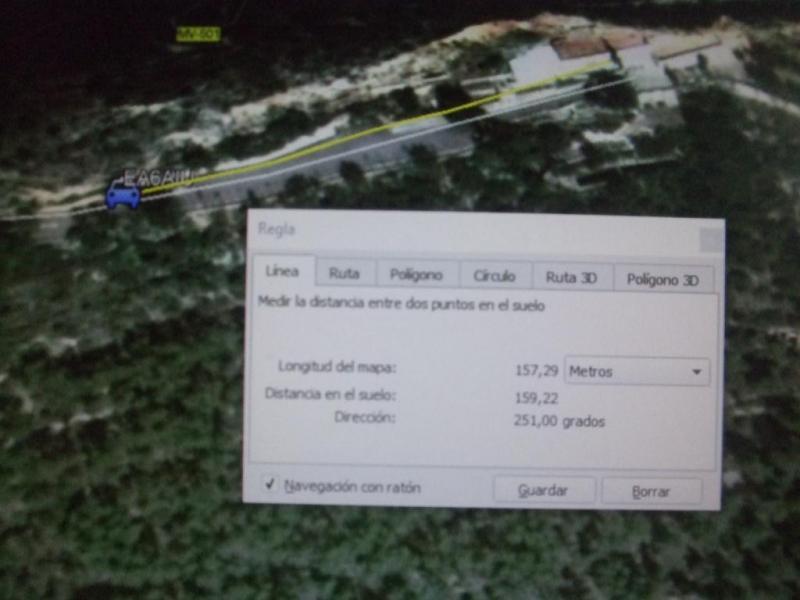Viewport: 800px width, 600px height.
Task: Switch to the Círculo tab
Action: click(494, 277)
